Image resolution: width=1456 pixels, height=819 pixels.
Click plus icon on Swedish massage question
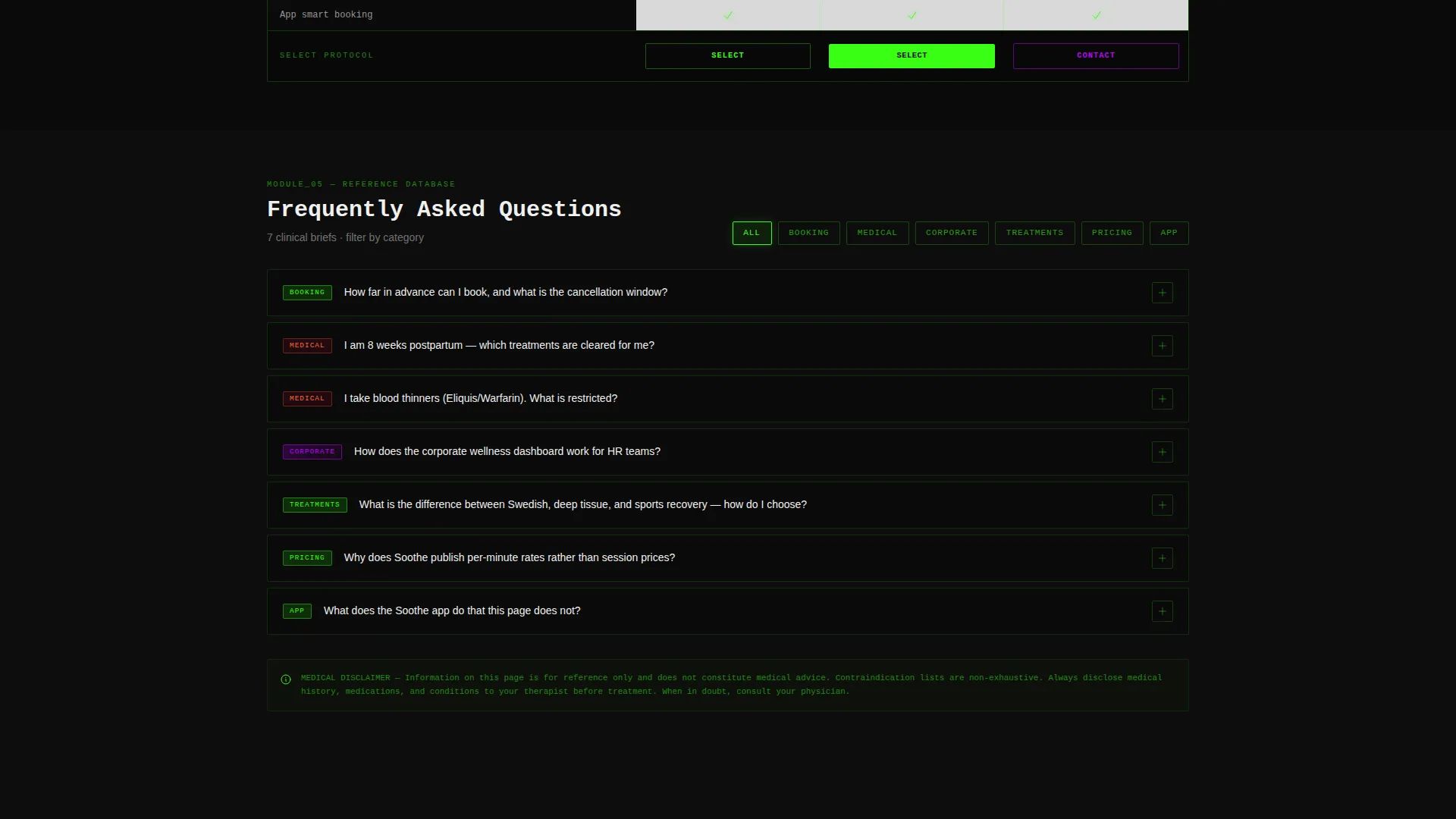click(x=1162, y=505)
